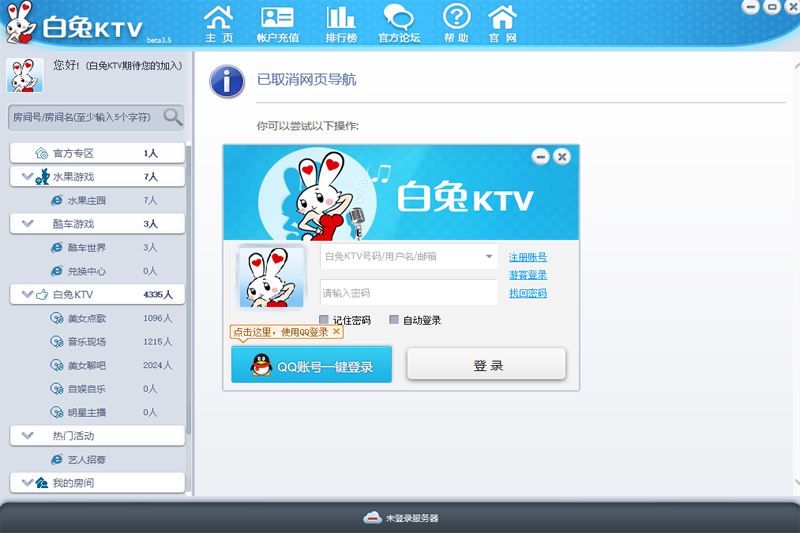Viewport: 800px width, 533px height.
Task: Click the 4335人 count on 白兔KTV row
Action: [x=158, y=294]
